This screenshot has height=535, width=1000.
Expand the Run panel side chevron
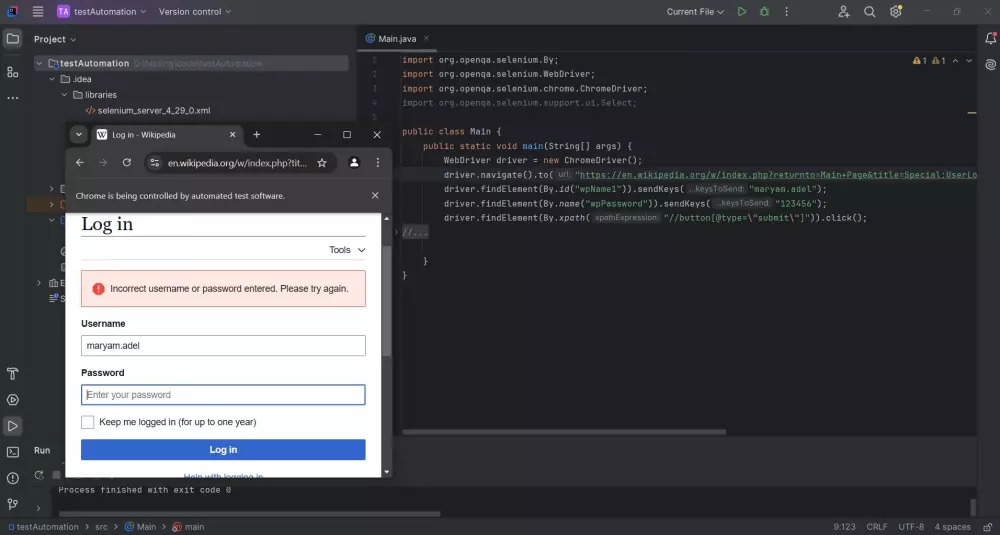click(x=38, y=508)
